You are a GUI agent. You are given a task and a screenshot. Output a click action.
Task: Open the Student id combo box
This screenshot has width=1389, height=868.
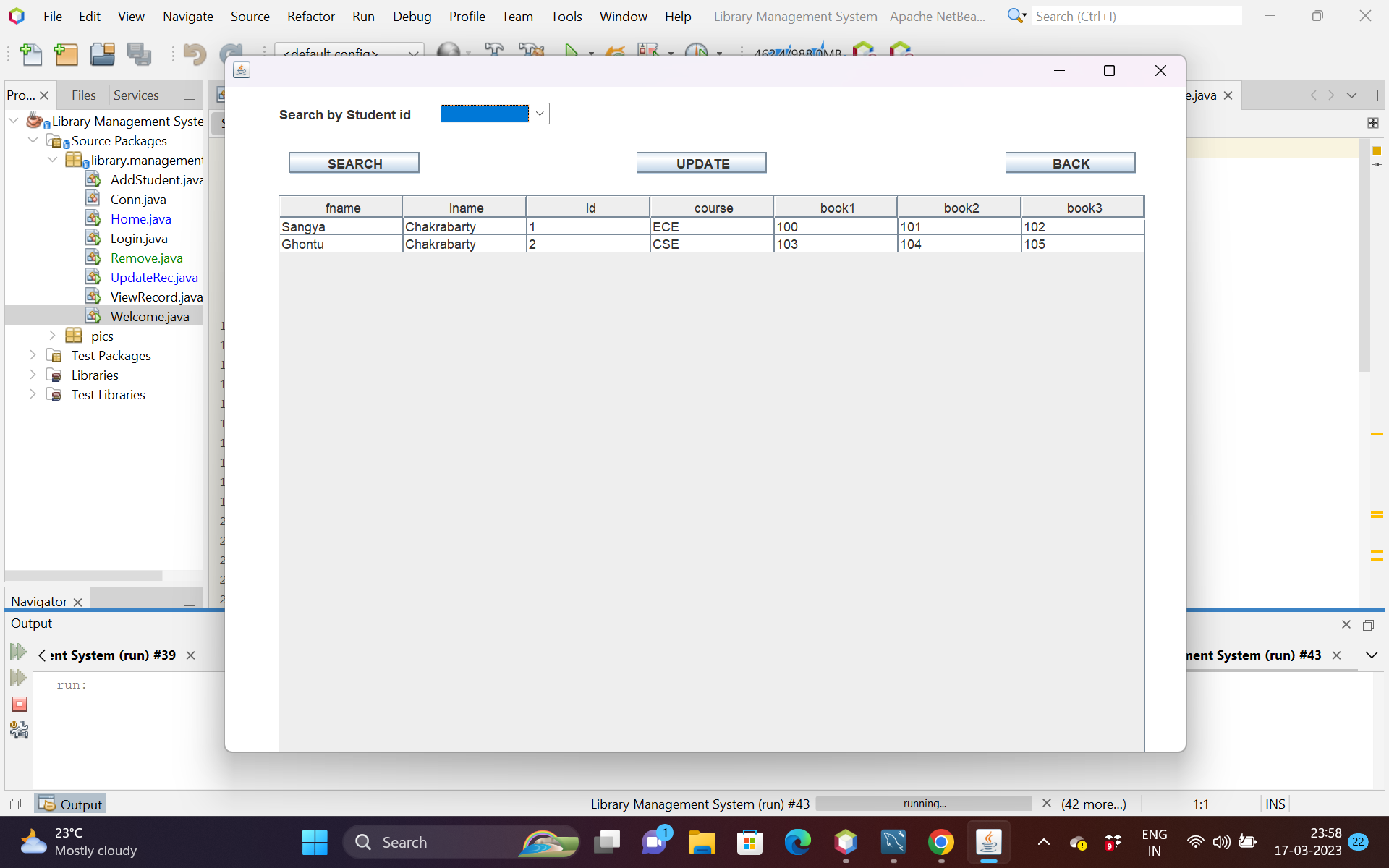point(539,114)
